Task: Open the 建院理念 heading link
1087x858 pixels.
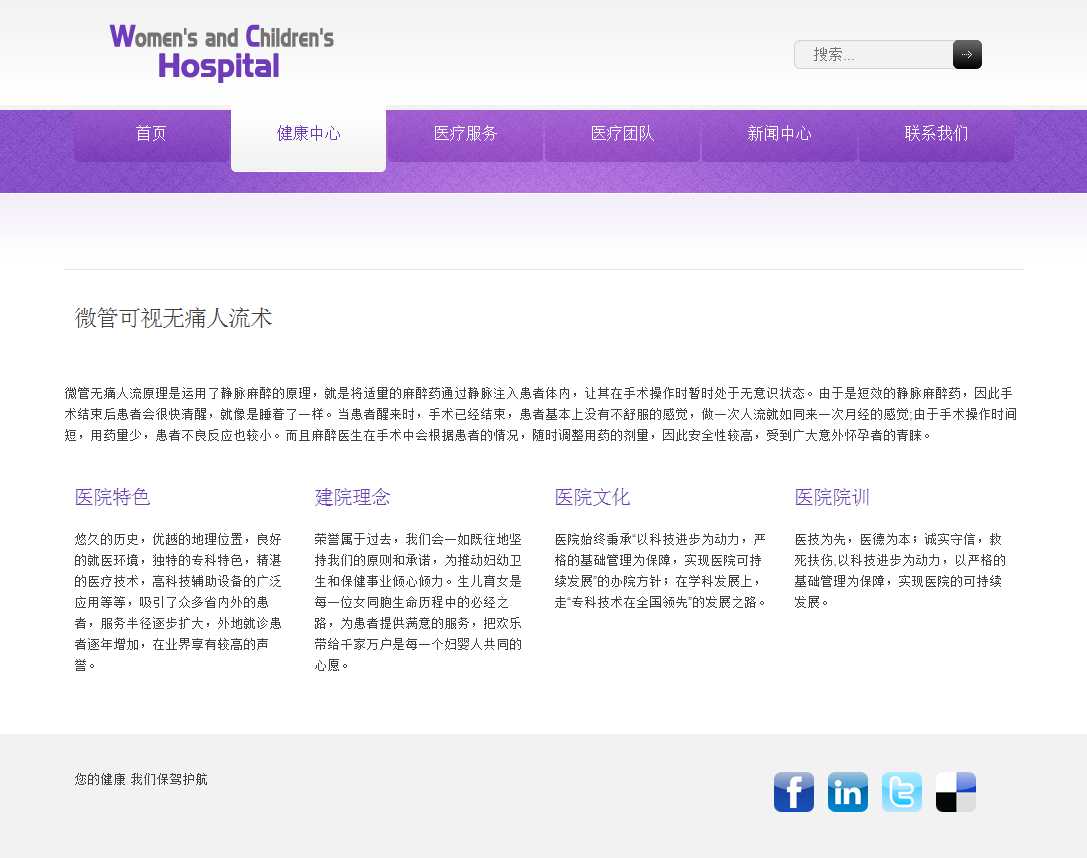Action: click(x=352, y=497)
